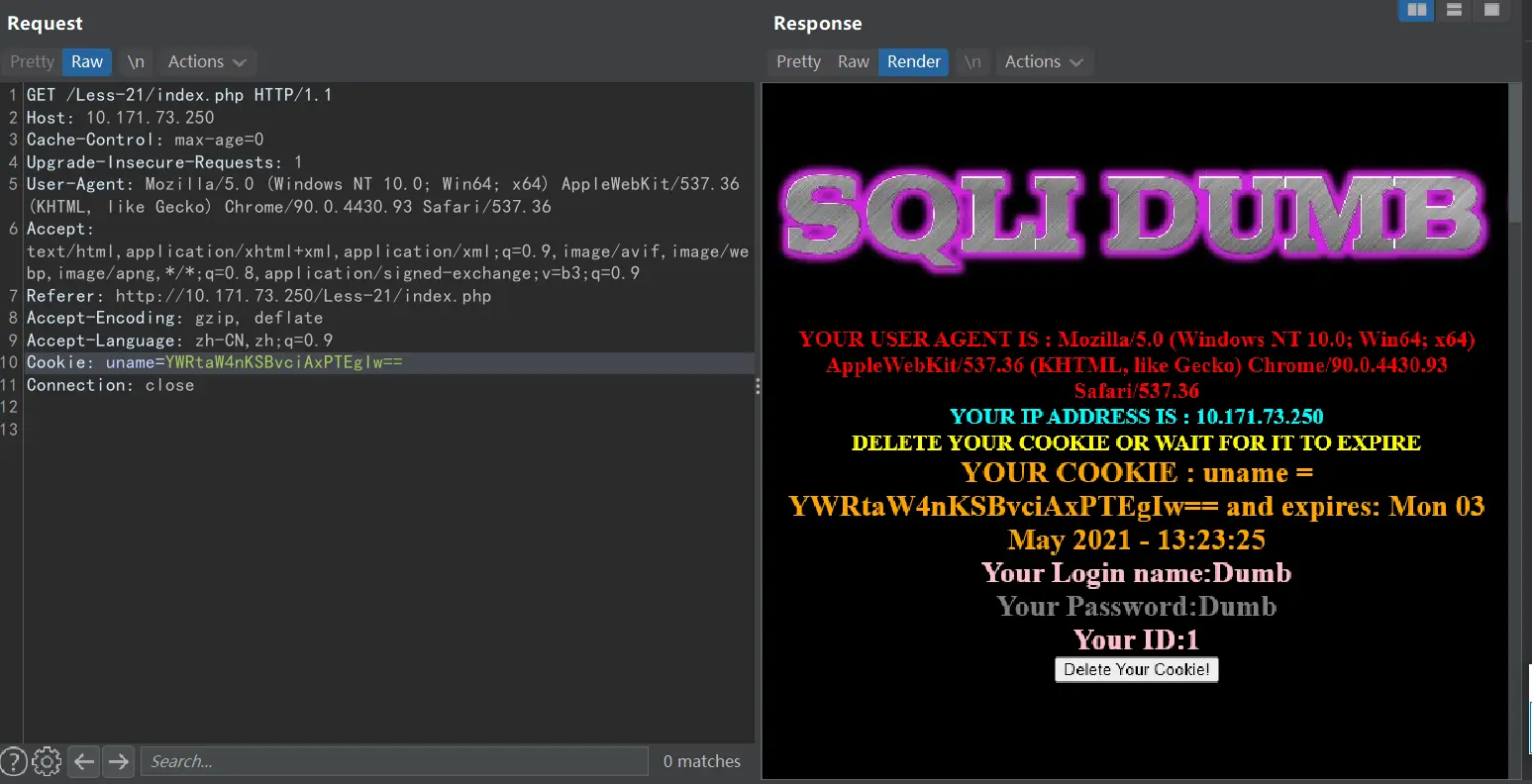Screen dimensions: 1532x784
Task: Focus the Search input field
Action: click(x=394, y=761)
